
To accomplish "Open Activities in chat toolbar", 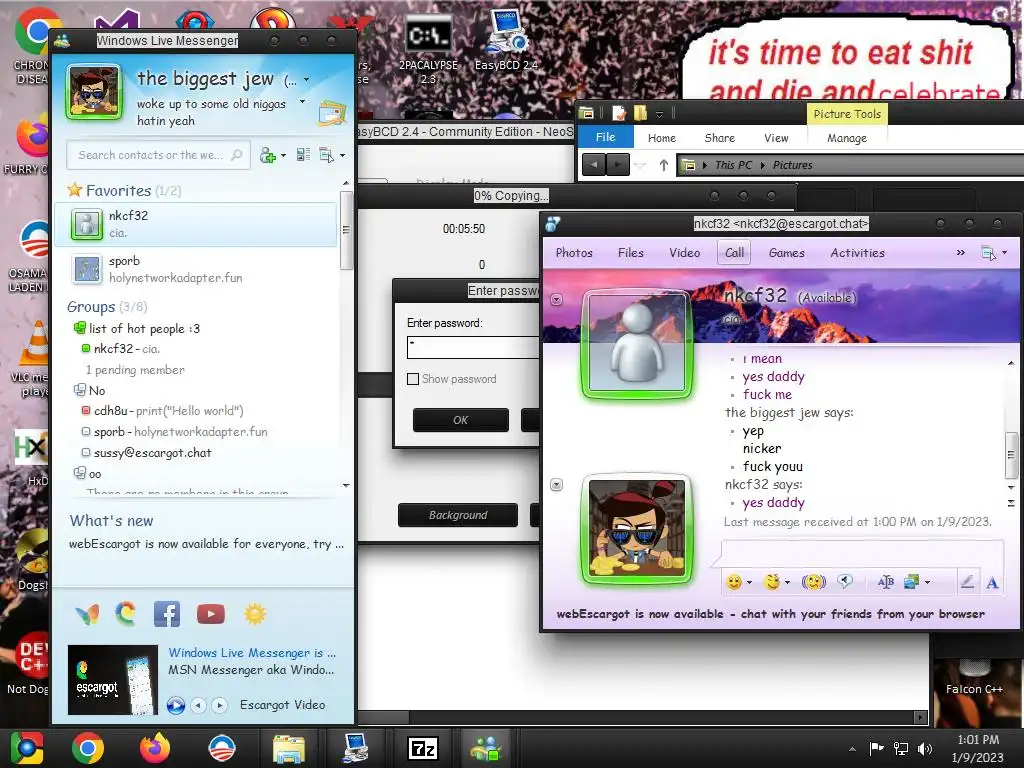I will tap(857, 253).
